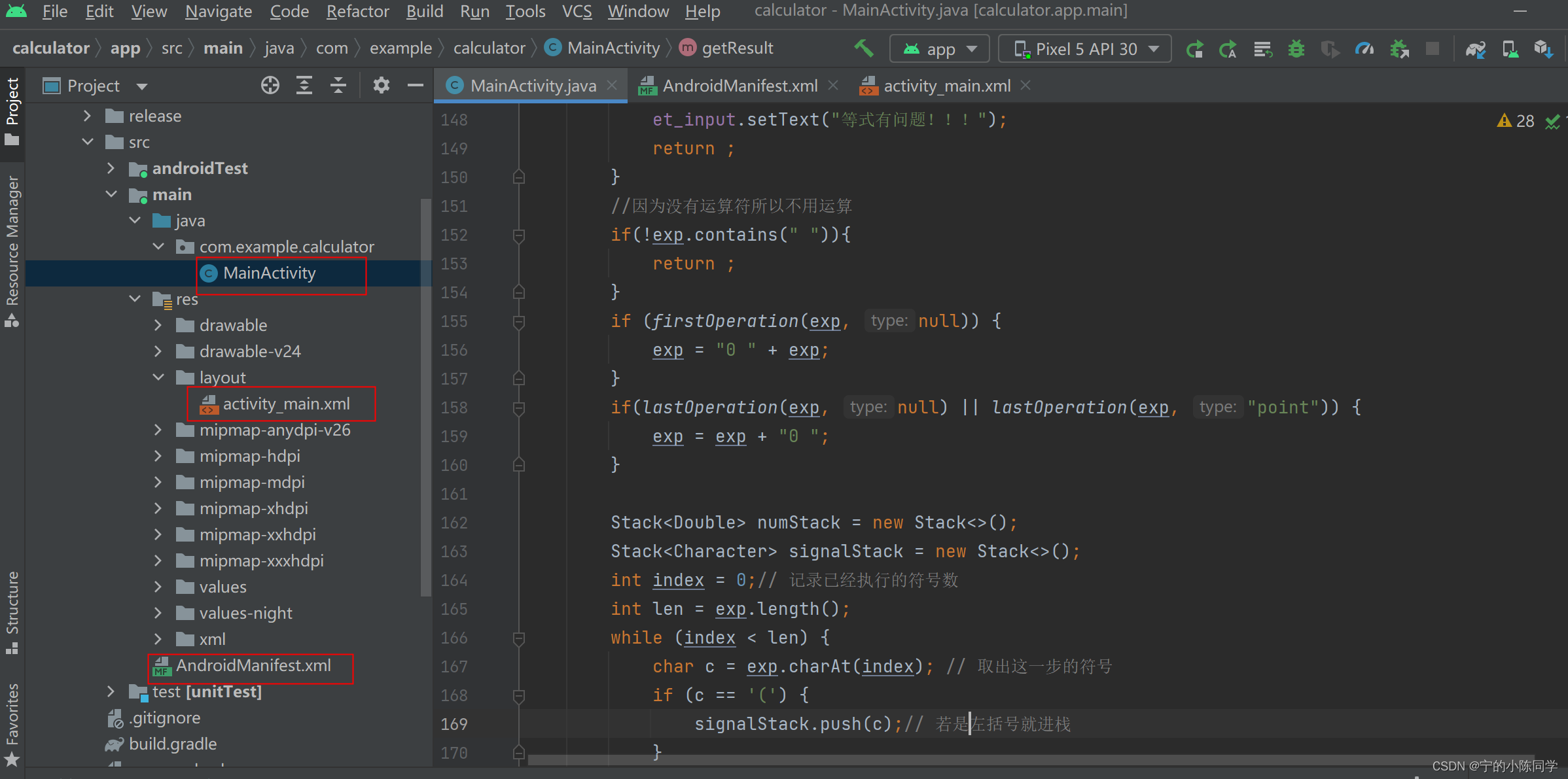The width and height of the screenshot is (1568, 779).
Task: Click the Run app icon
Action: click(x=1194, y=49)
